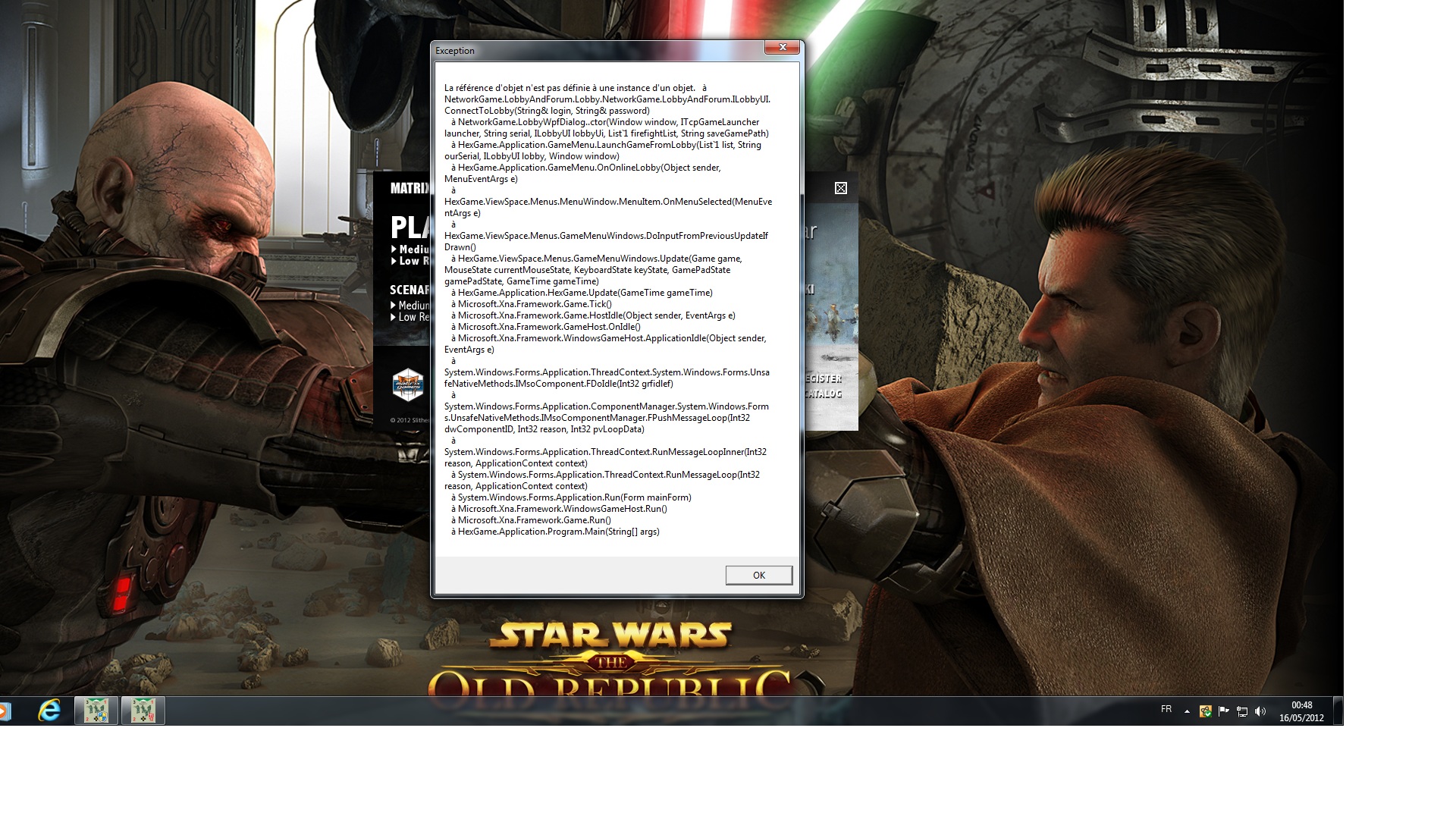Select the Medium option under SCENARIO
Image resolution: width=1456 pixels, height=819 pixels.
click(x=410, y=306)
